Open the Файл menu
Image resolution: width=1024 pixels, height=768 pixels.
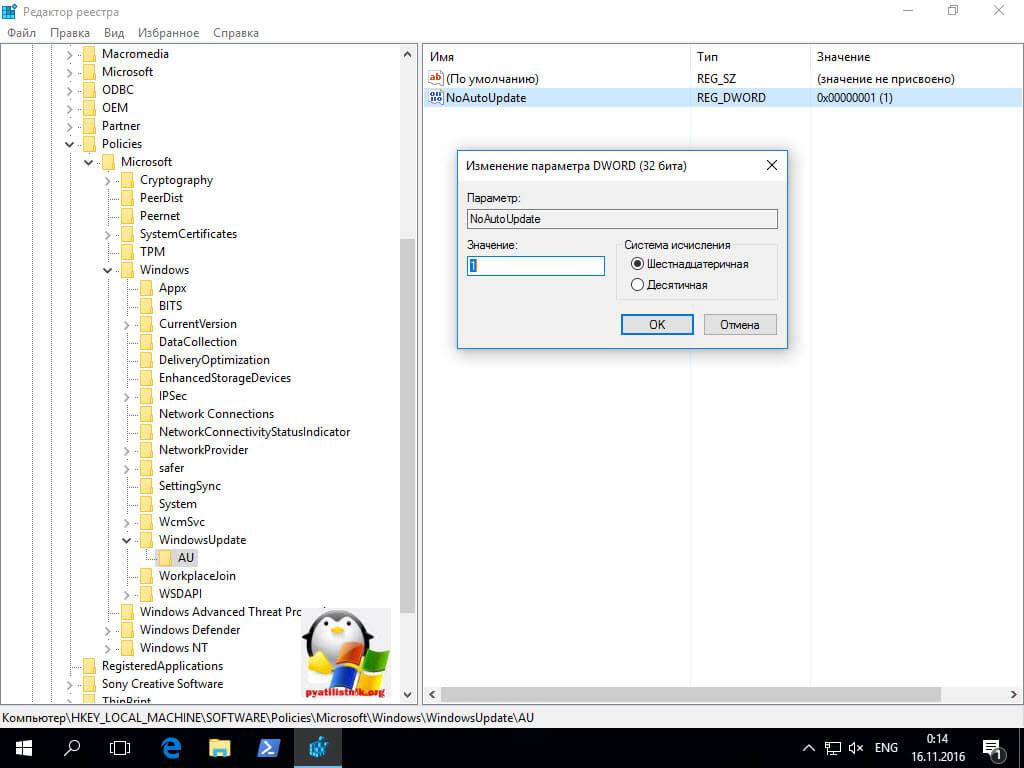point(22,33)
